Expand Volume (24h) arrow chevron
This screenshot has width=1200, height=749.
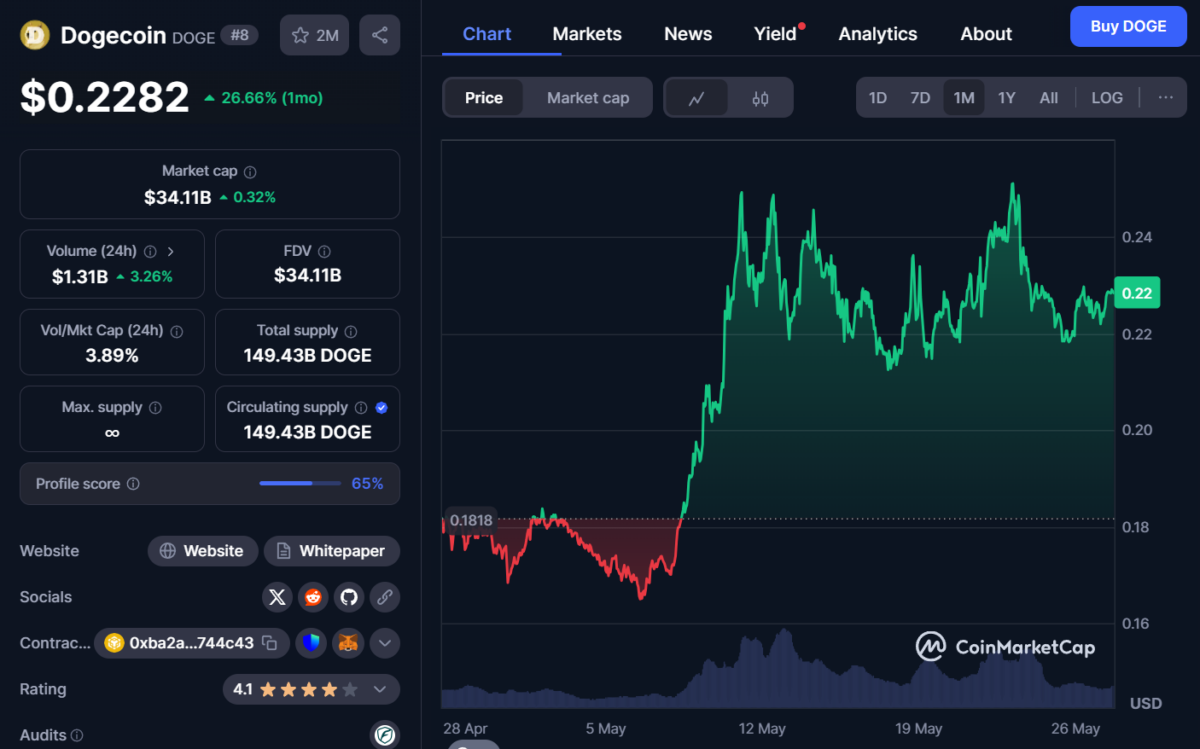coord(170,252)
